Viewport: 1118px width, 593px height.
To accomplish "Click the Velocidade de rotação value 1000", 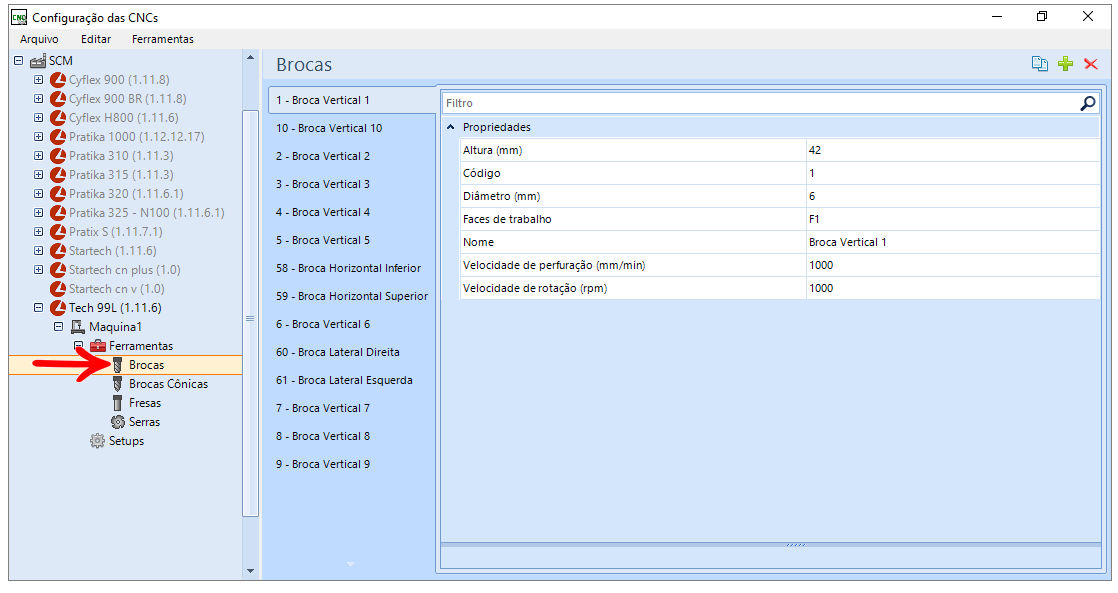I will [x=953, y=288].
